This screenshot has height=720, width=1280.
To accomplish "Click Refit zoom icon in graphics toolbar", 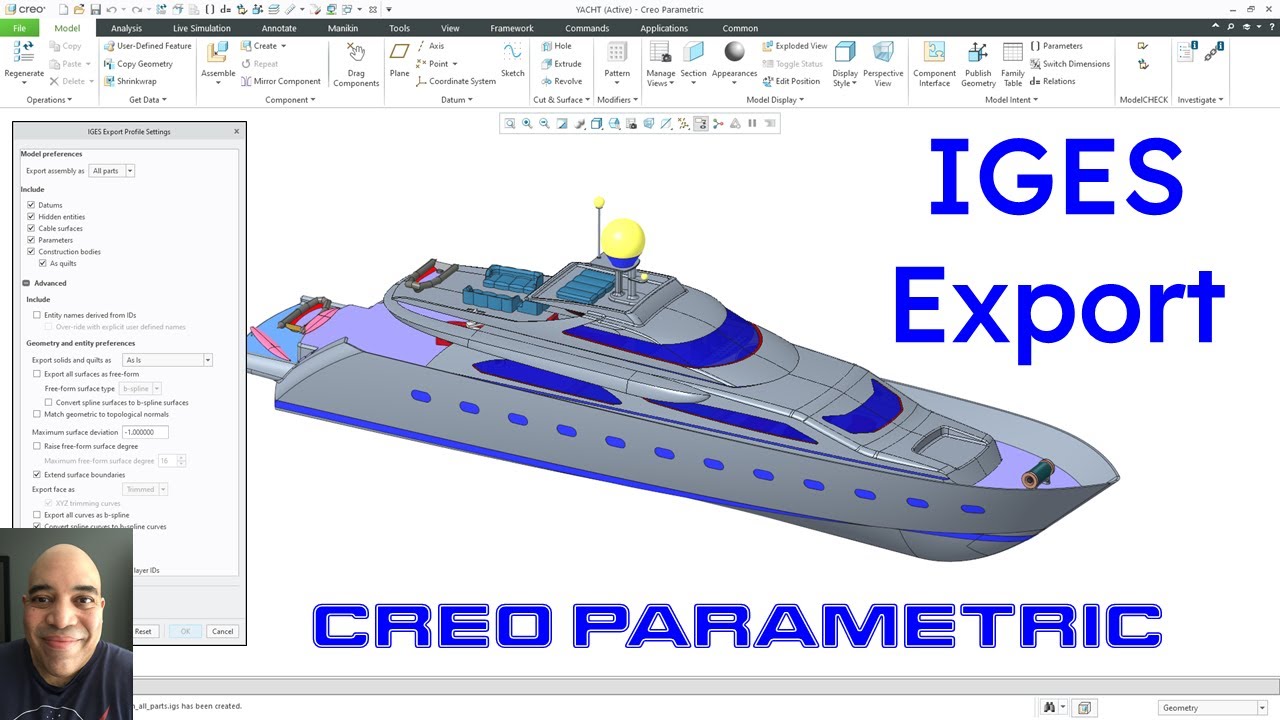I will (510, 124).
